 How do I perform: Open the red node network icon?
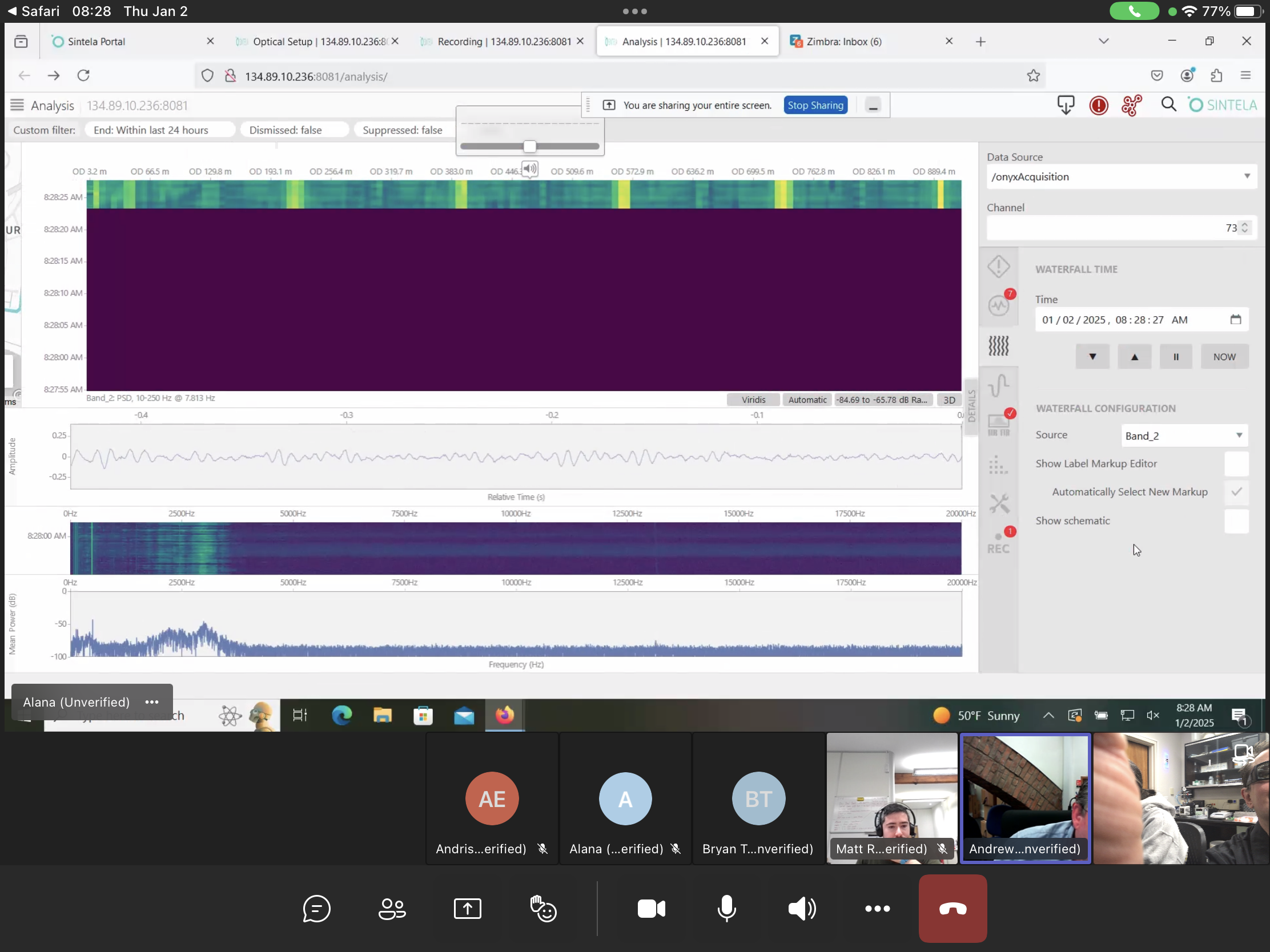(1132, 106)
